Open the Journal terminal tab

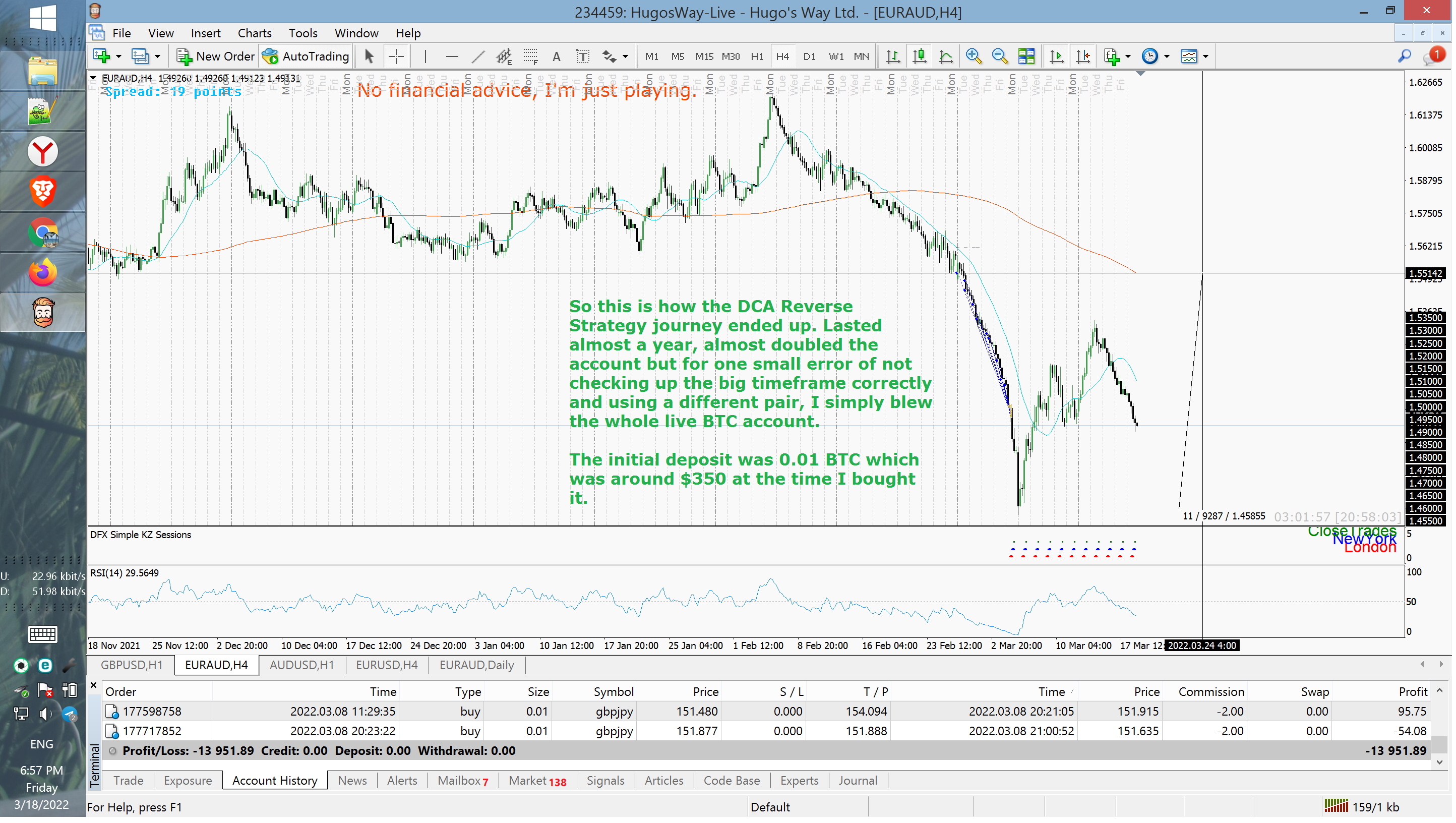(x=859, y=782)
